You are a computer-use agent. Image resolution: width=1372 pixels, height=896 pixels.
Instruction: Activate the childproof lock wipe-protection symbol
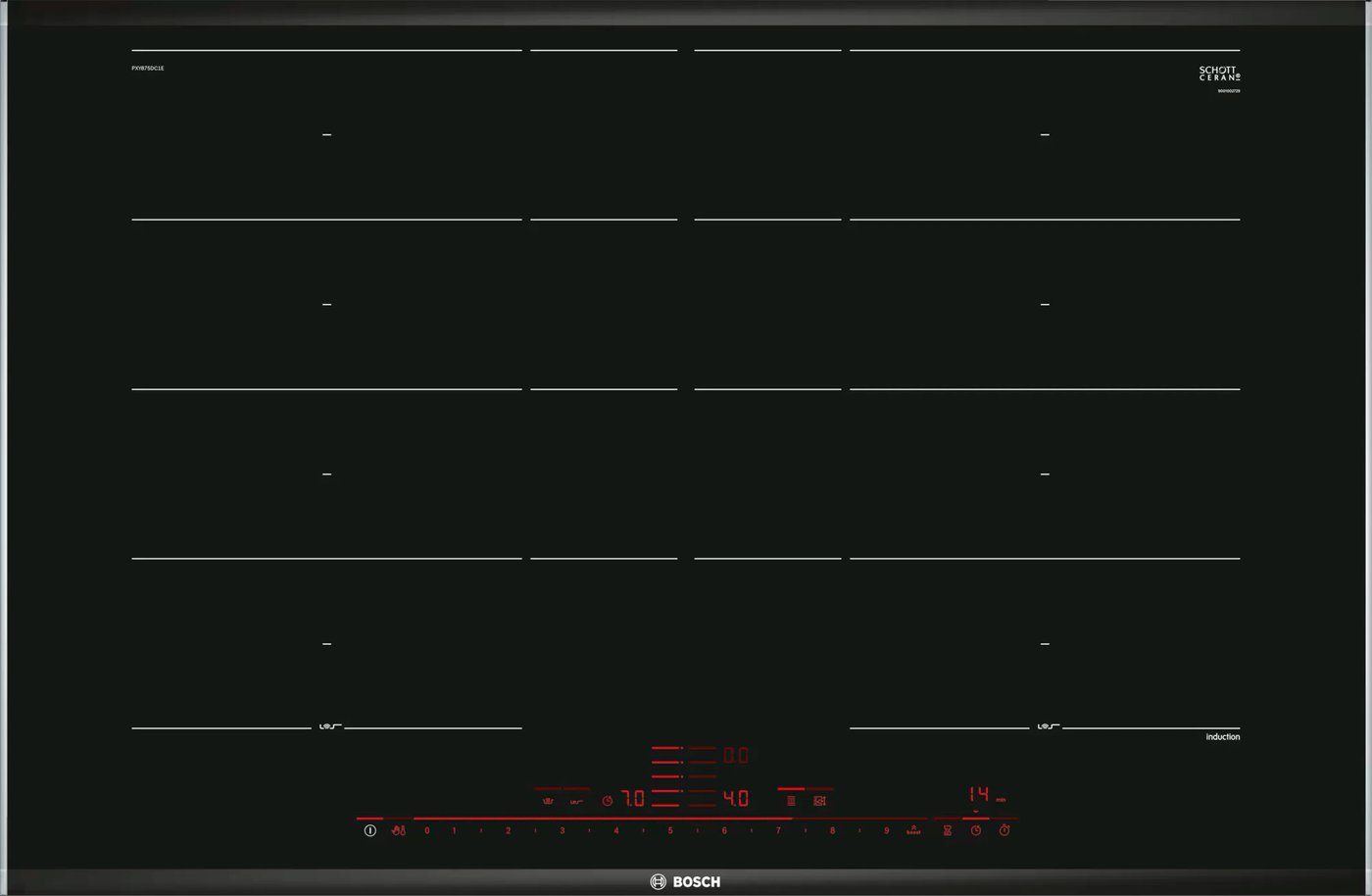tap(399, 830)
